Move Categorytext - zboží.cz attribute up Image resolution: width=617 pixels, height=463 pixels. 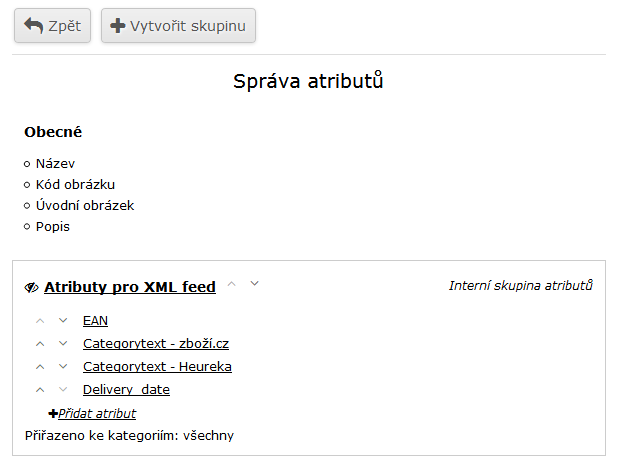40,344
